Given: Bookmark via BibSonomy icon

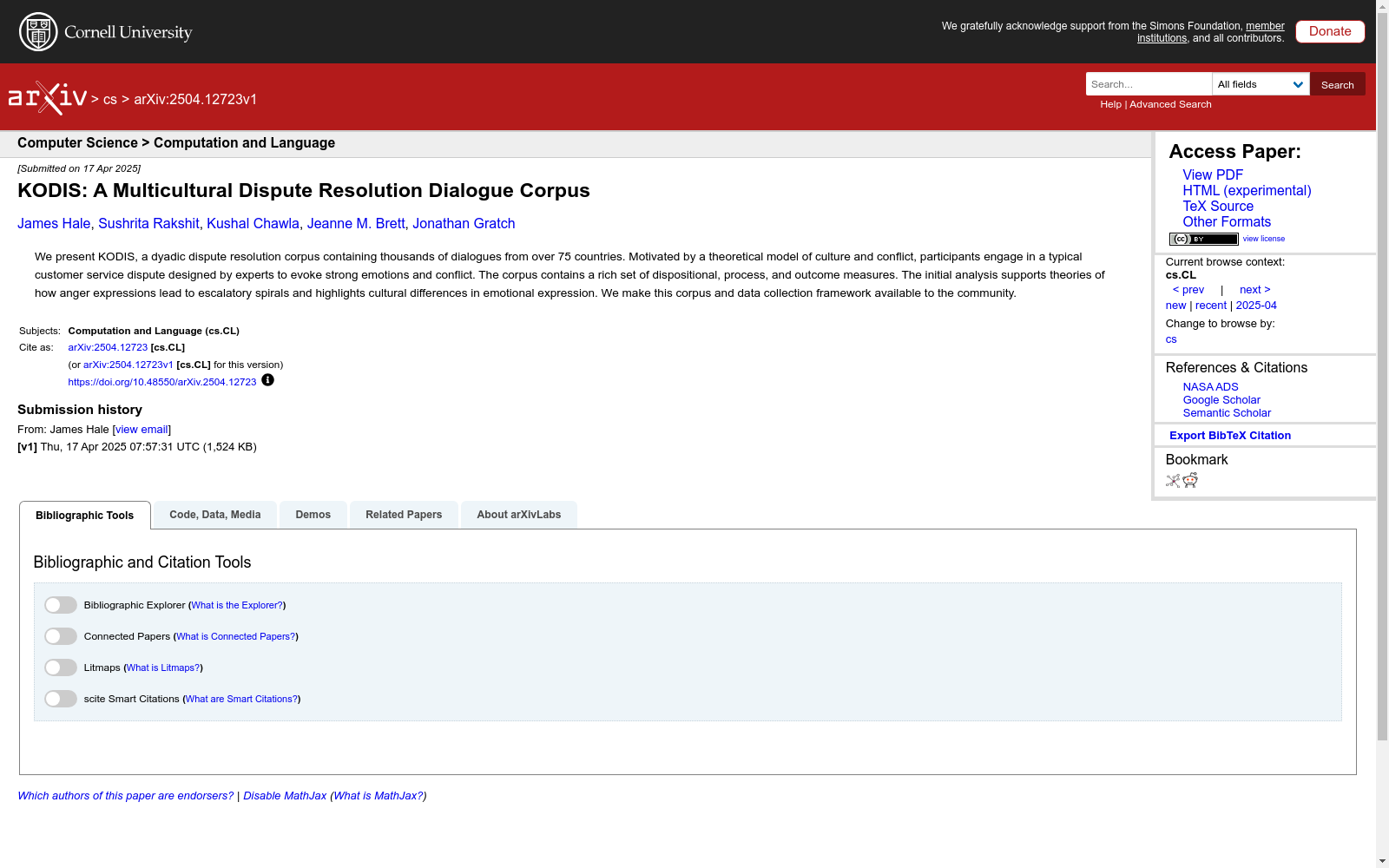Looking at the screenshot, I should [x=1173, y=480].
